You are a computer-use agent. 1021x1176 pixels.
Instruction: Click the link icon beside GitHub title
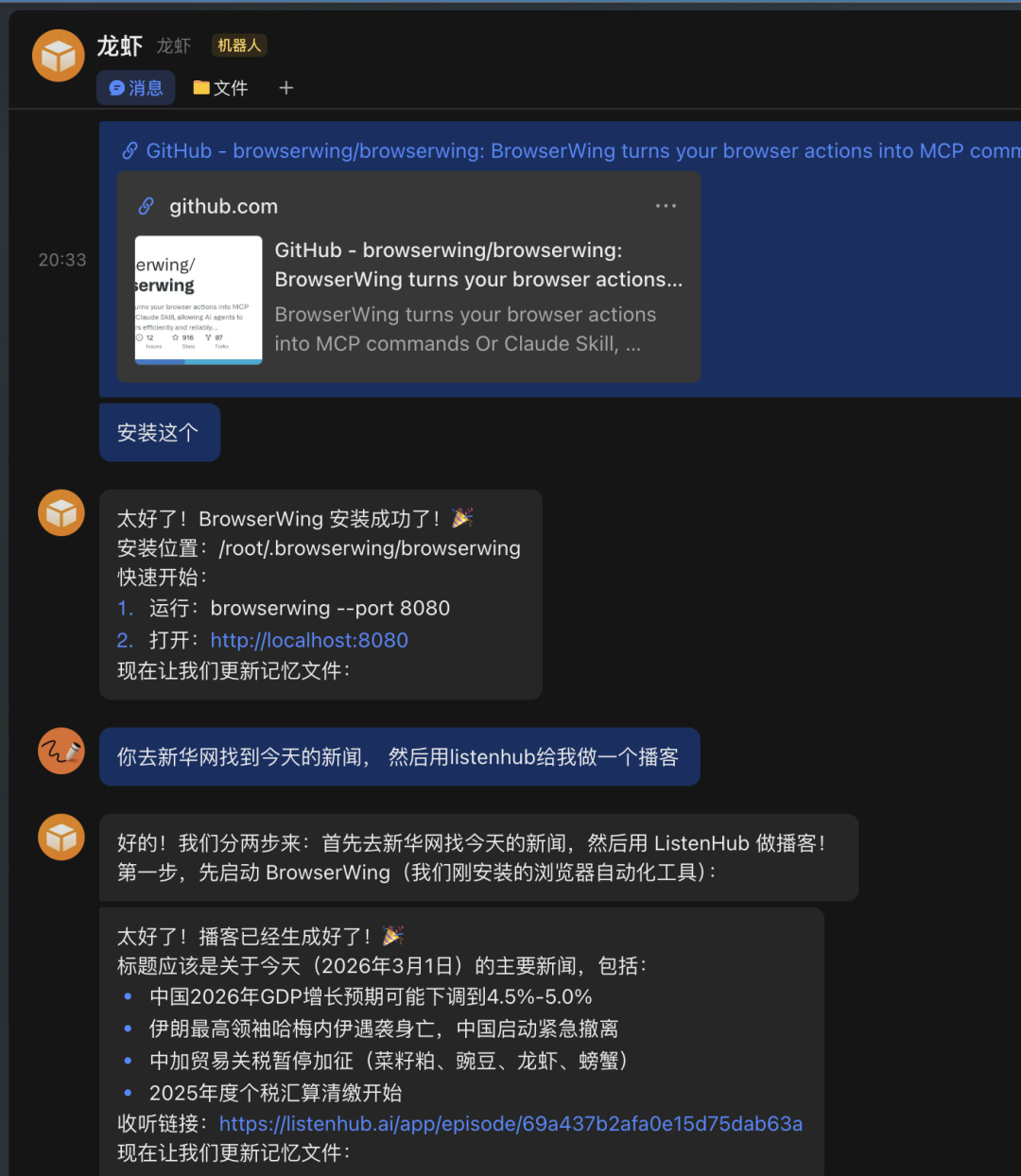pos(130,151)
